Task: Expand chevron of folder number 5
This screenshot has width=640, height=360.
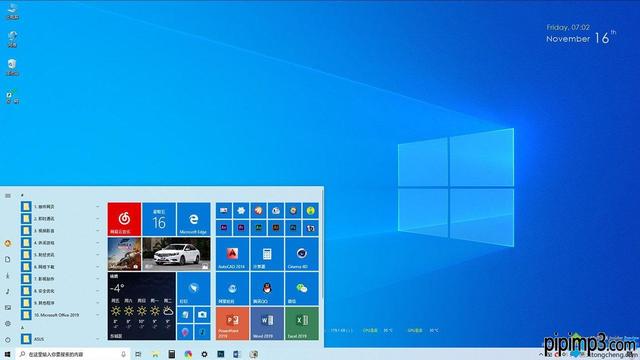Action: [98, 255]
